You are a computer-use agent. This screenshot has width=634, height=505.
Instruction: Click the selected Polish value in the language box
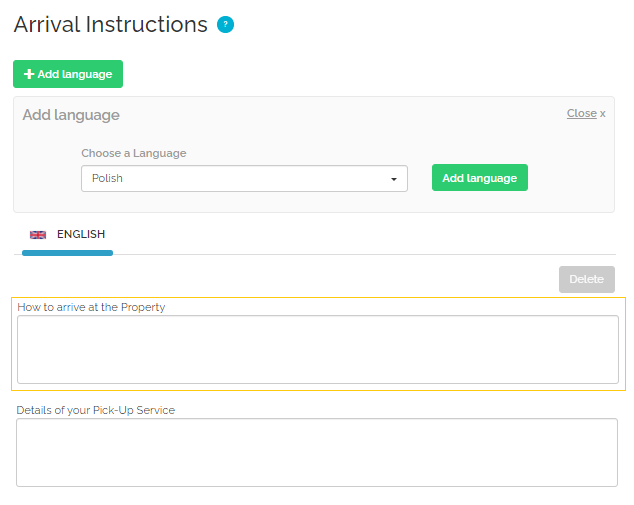click(108, 178)
